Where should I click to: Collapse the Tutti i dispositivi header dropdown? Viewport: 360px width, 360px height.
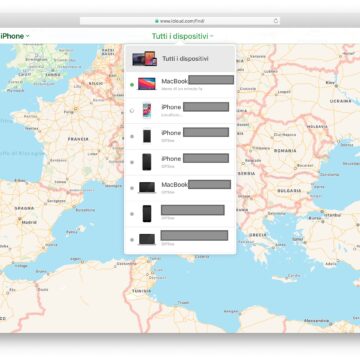pos(183,36)
